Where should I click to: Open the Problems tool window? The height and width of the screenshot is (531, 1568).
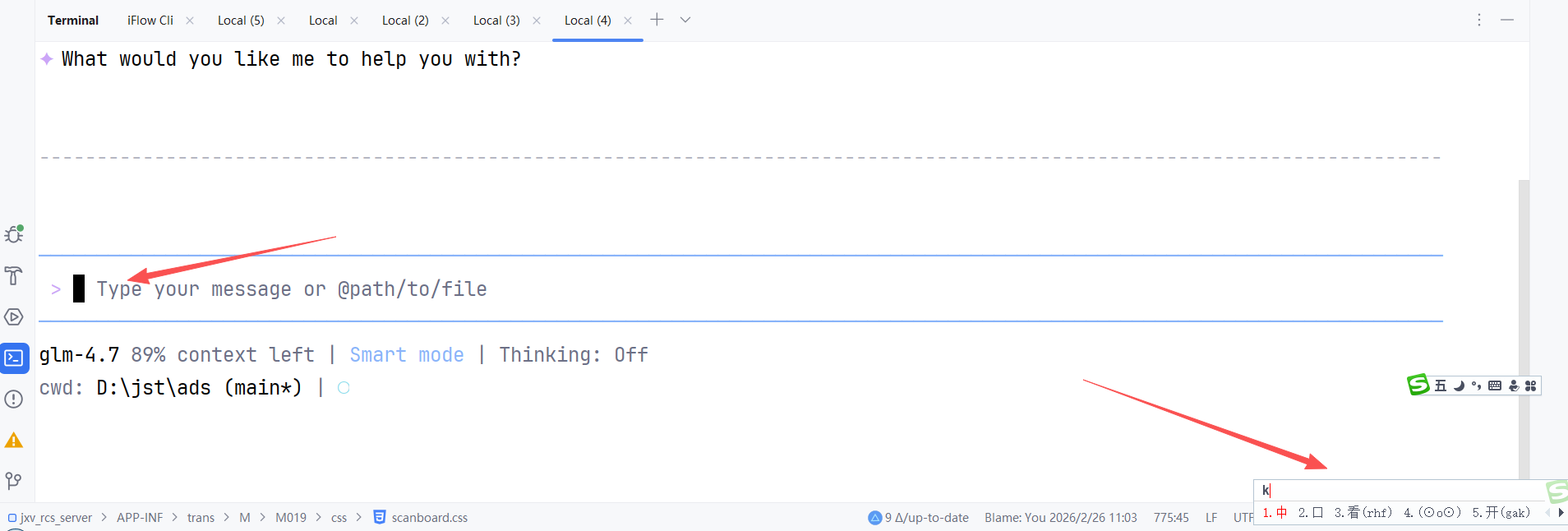tap(14, 399)
